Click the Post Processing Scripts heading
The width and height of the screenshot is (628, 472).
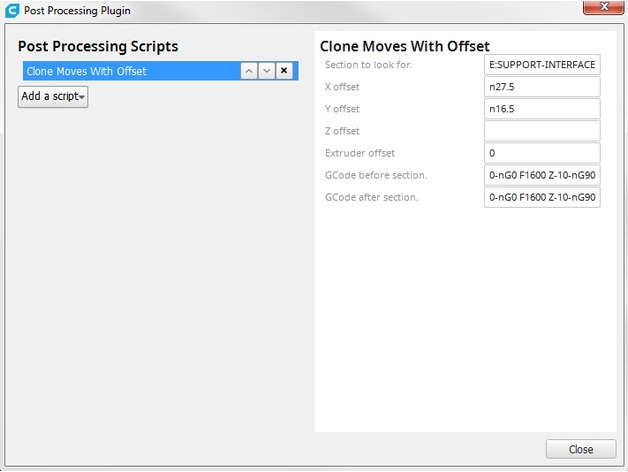point(98,47)
